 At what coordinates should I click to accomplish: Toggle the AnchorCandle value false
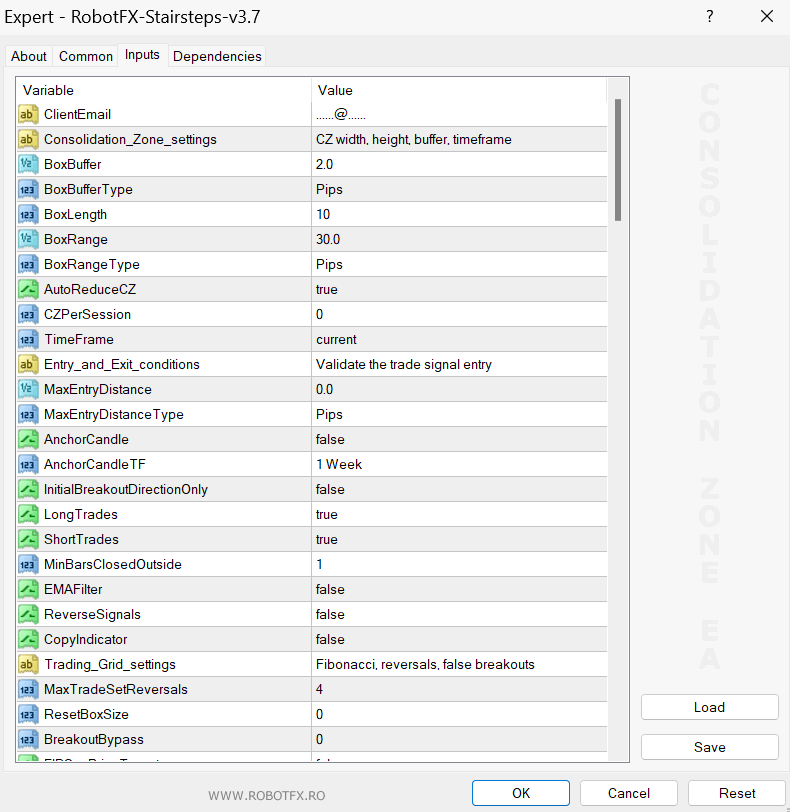pyautogui.click(x=459, y=439)
